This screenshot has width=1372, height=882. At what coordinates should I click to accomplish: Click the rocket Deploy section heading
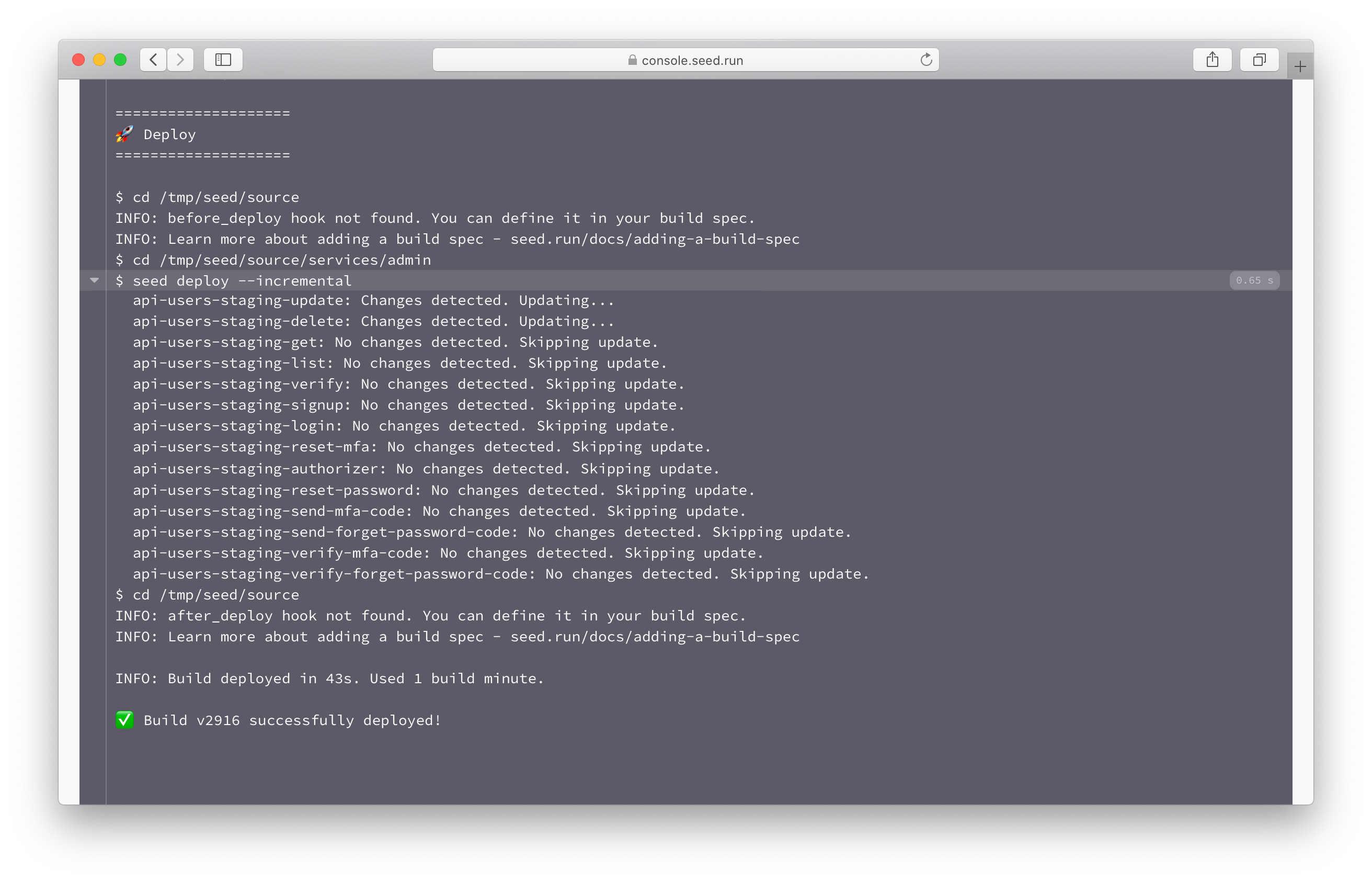coord(169,134)
